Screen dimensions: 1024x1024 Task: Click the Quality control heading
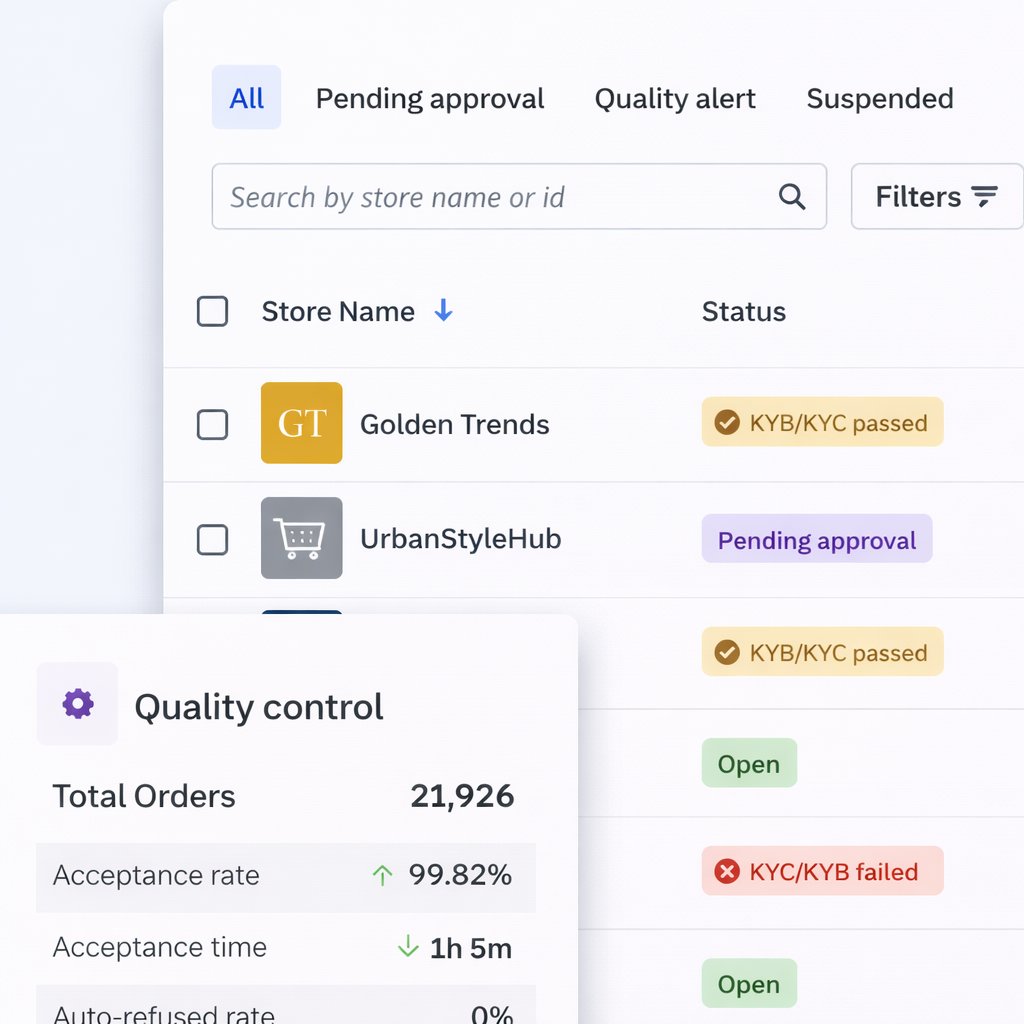259,707
